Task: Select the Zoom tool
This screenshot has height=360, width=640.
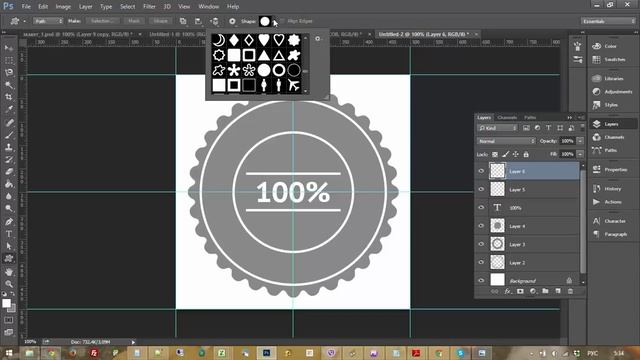Action: (9, 284)
